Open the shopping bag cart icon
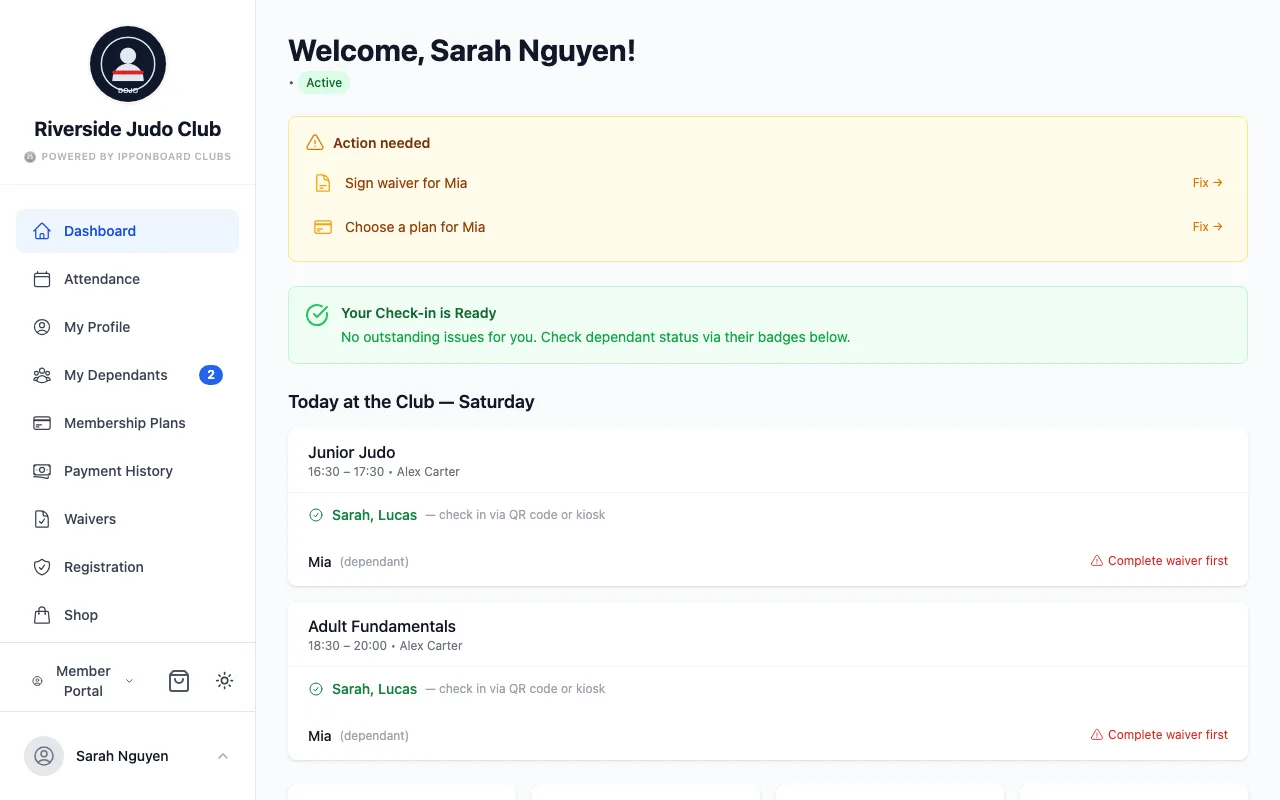Viewport: 1280px width, 800px height. pos(179,681)
